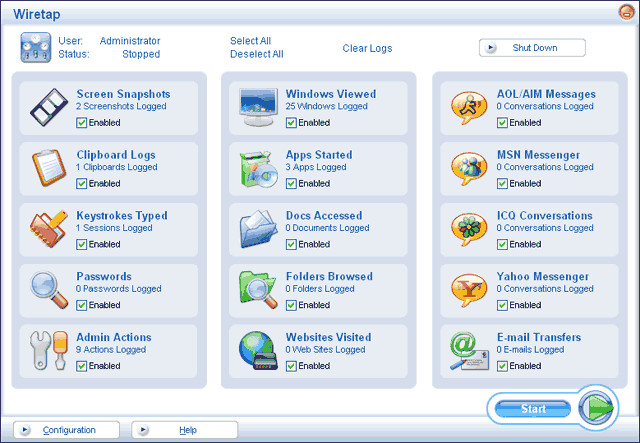Uncheck AOL/AIM Messages Enabled checkbox
The image size is (640, 443).
point(502,122)
